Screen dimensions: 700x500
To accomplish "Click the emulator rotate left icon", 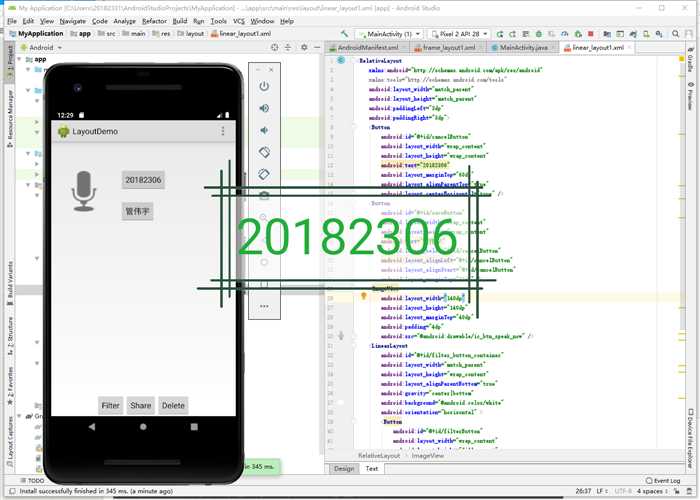I will [x=264, y=152].
